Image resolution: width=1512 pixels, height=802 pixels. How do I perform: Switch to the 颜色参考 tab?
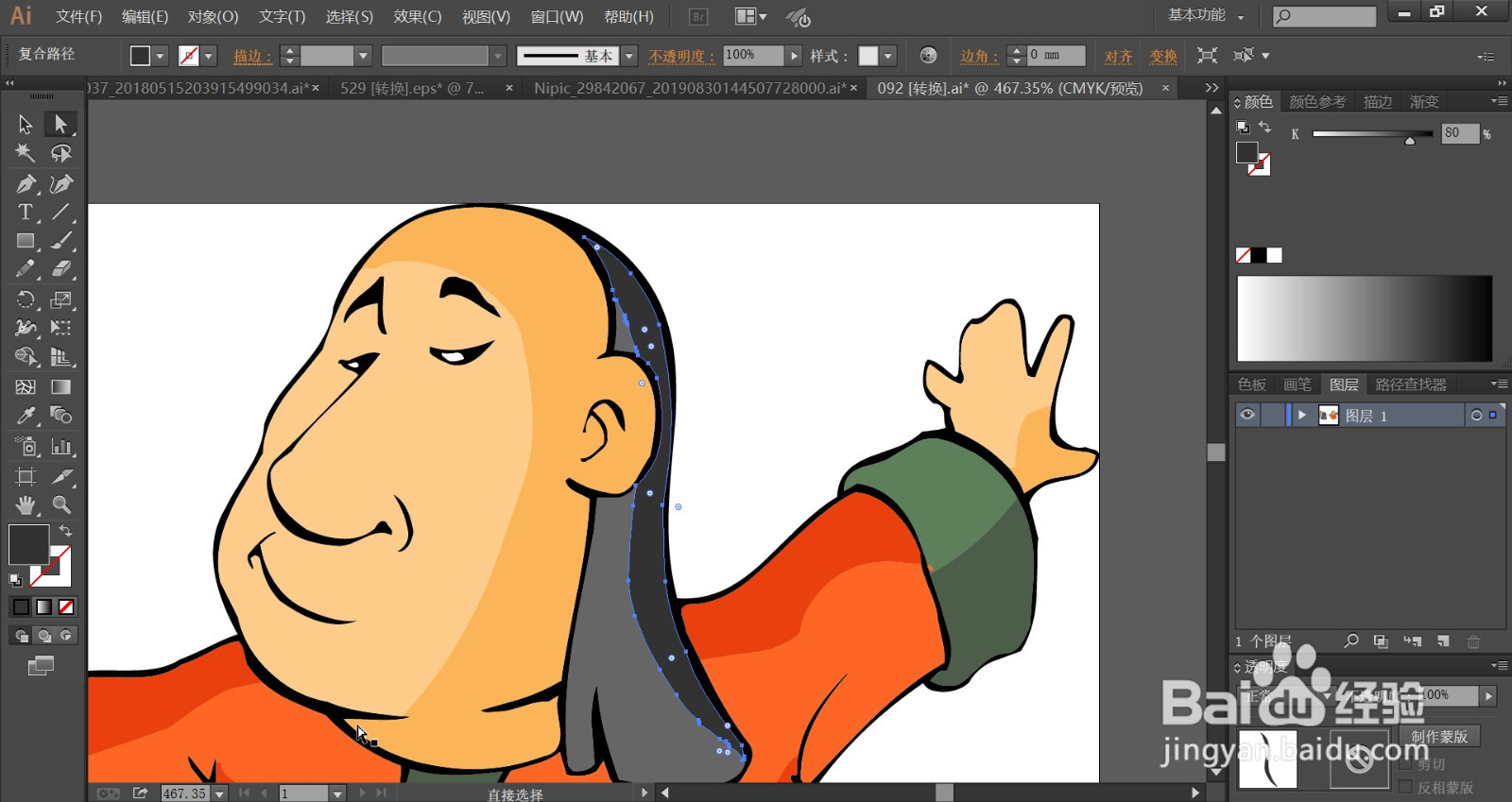point(1317,101)
